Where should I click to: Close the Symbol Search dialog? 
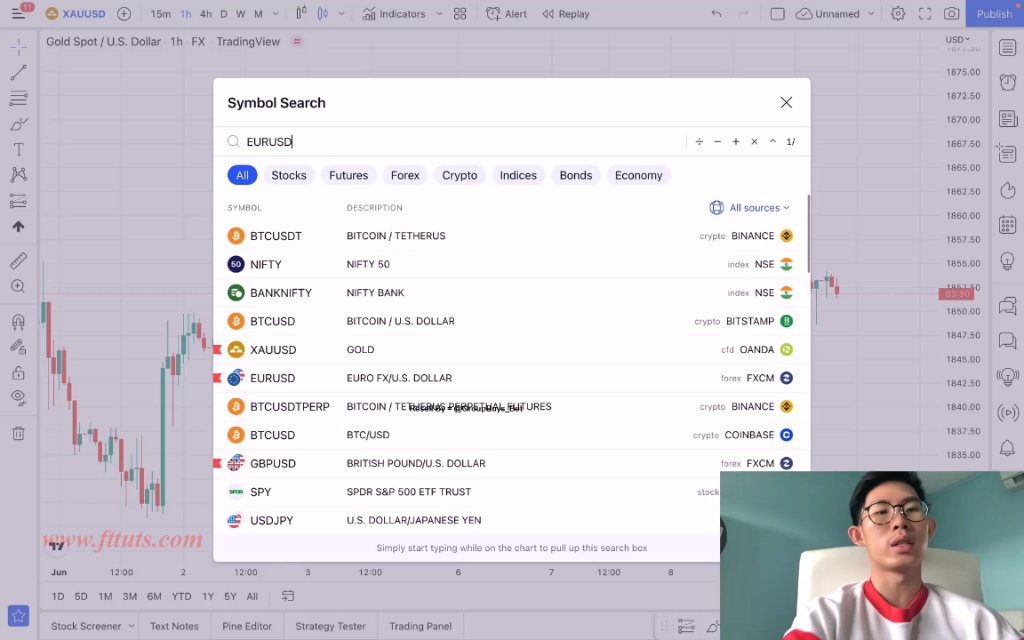click(786, 103)
